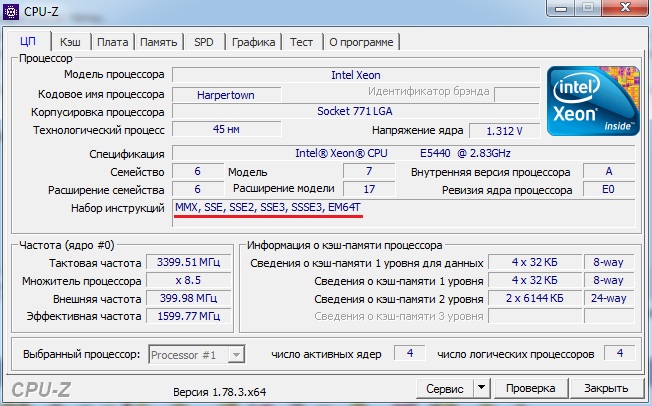Click the extended model value 17
The height and width of the screenshot is (406, 652).
click(369, 189)
